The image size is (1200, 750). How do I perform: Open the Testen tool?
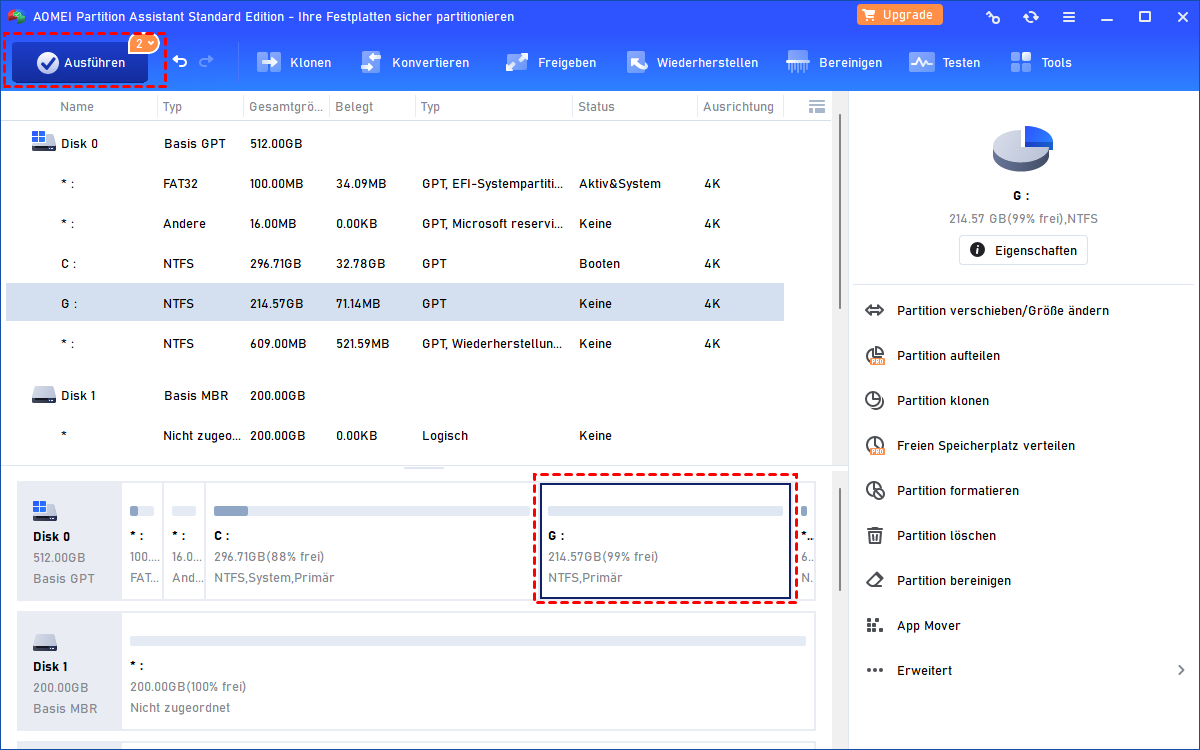coord(944,62)
